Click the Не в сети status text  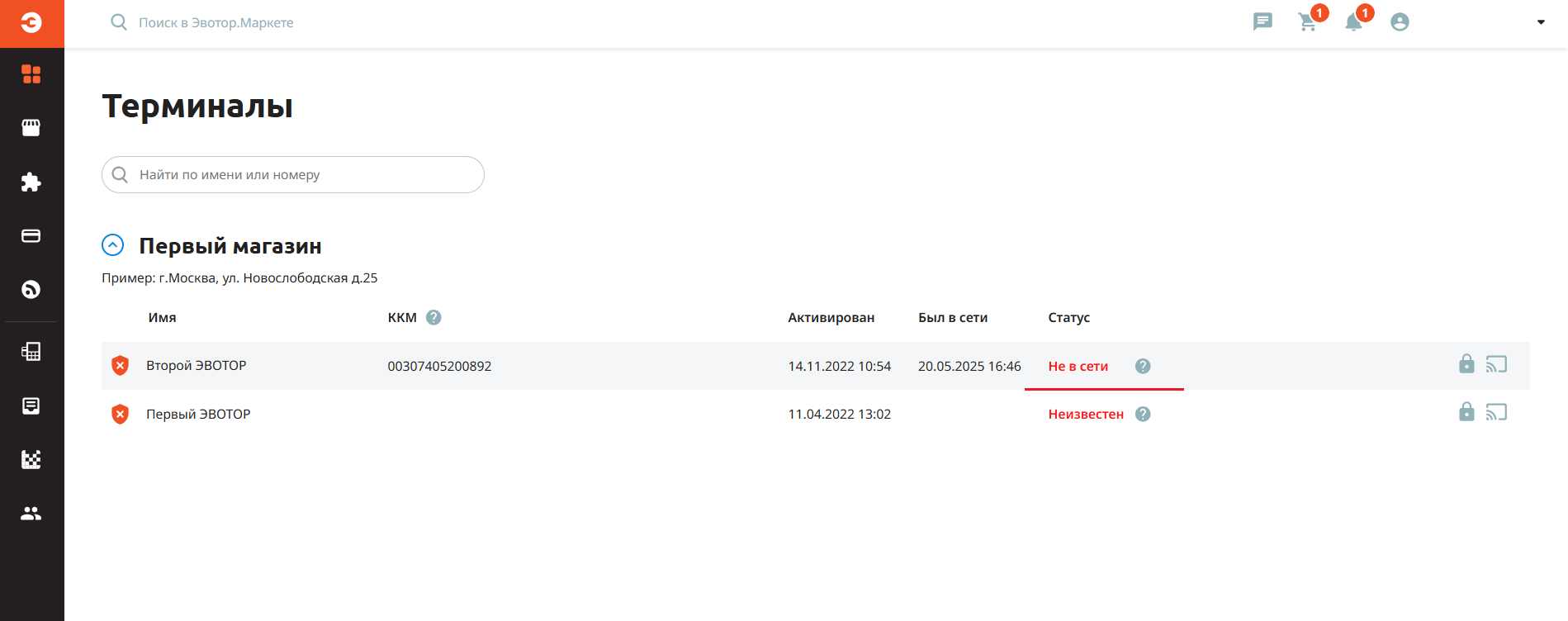(1078, 366)
